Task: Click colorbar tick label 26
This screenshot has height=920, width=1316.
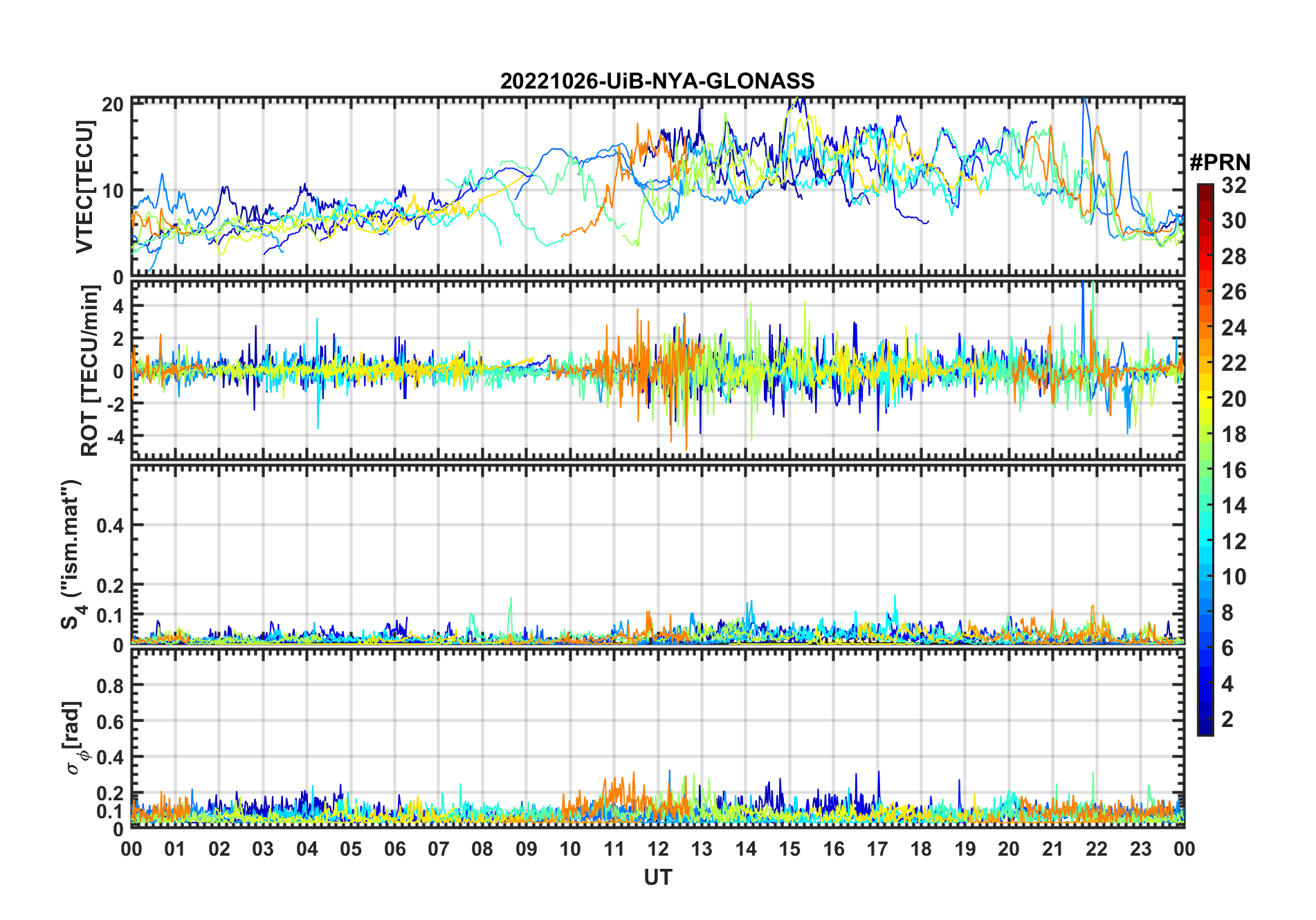Action: click(x=1234, y=292)
